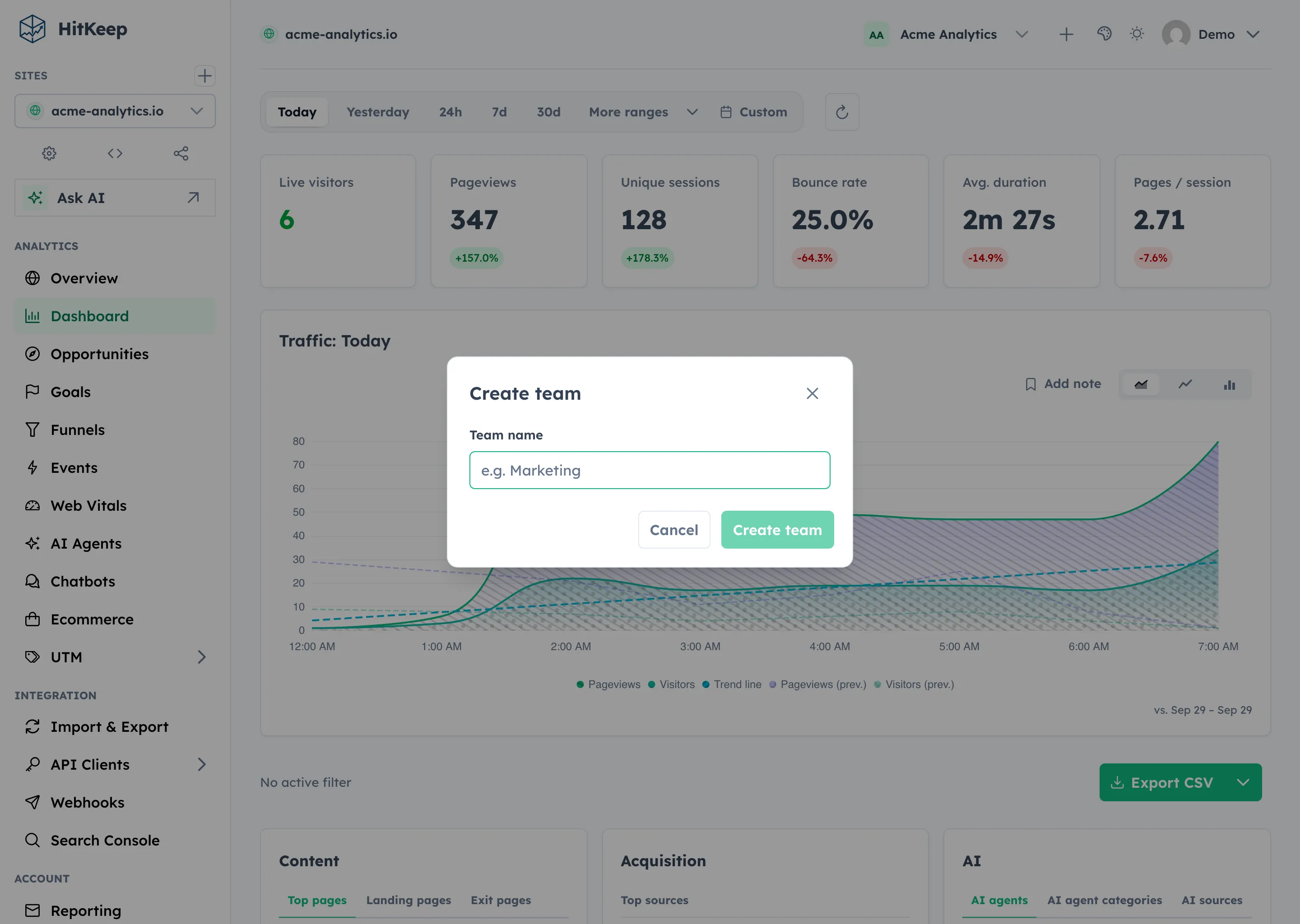Screen dimensions: 1300x924
Task: Refresh dashboard data icon
Action: [x=842, y=112]
